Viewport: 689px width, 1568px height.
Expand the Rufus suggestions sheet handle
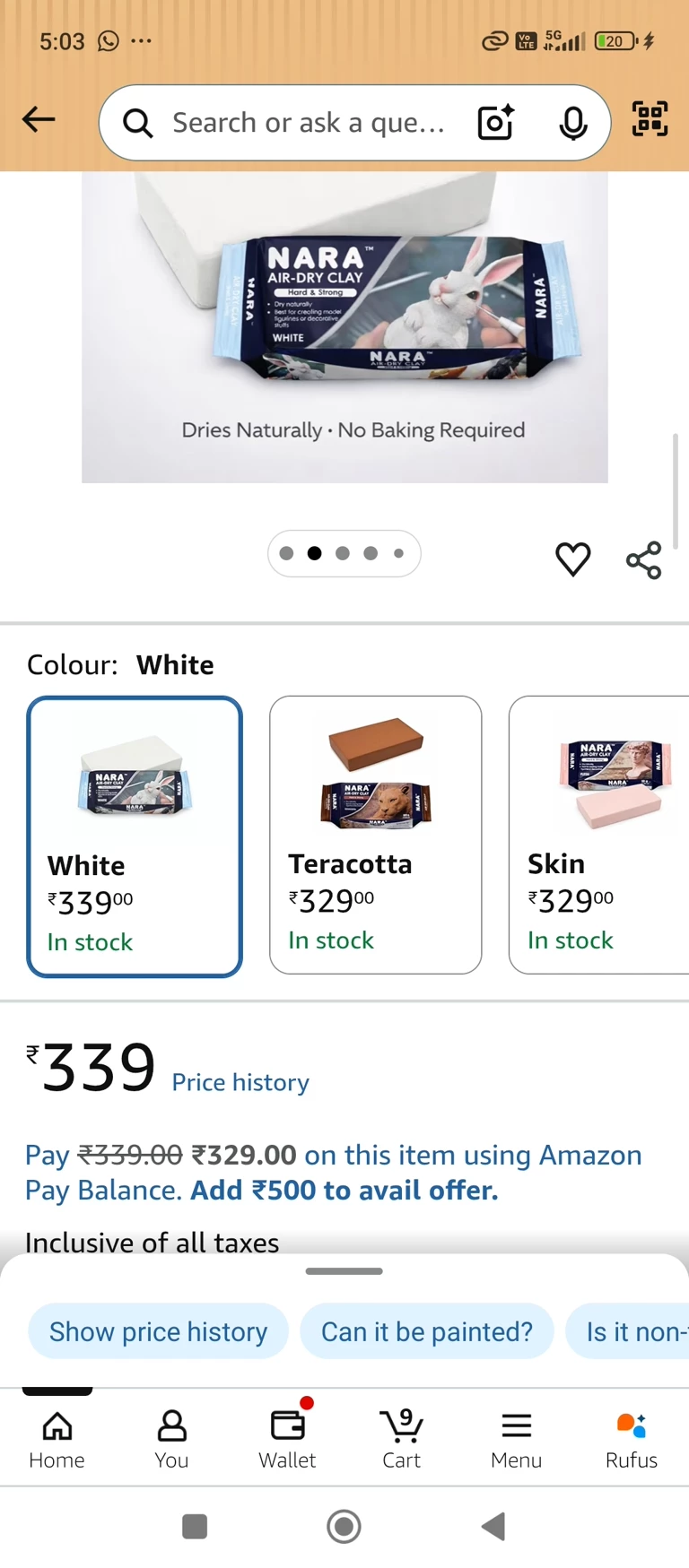click(344, 1271)
